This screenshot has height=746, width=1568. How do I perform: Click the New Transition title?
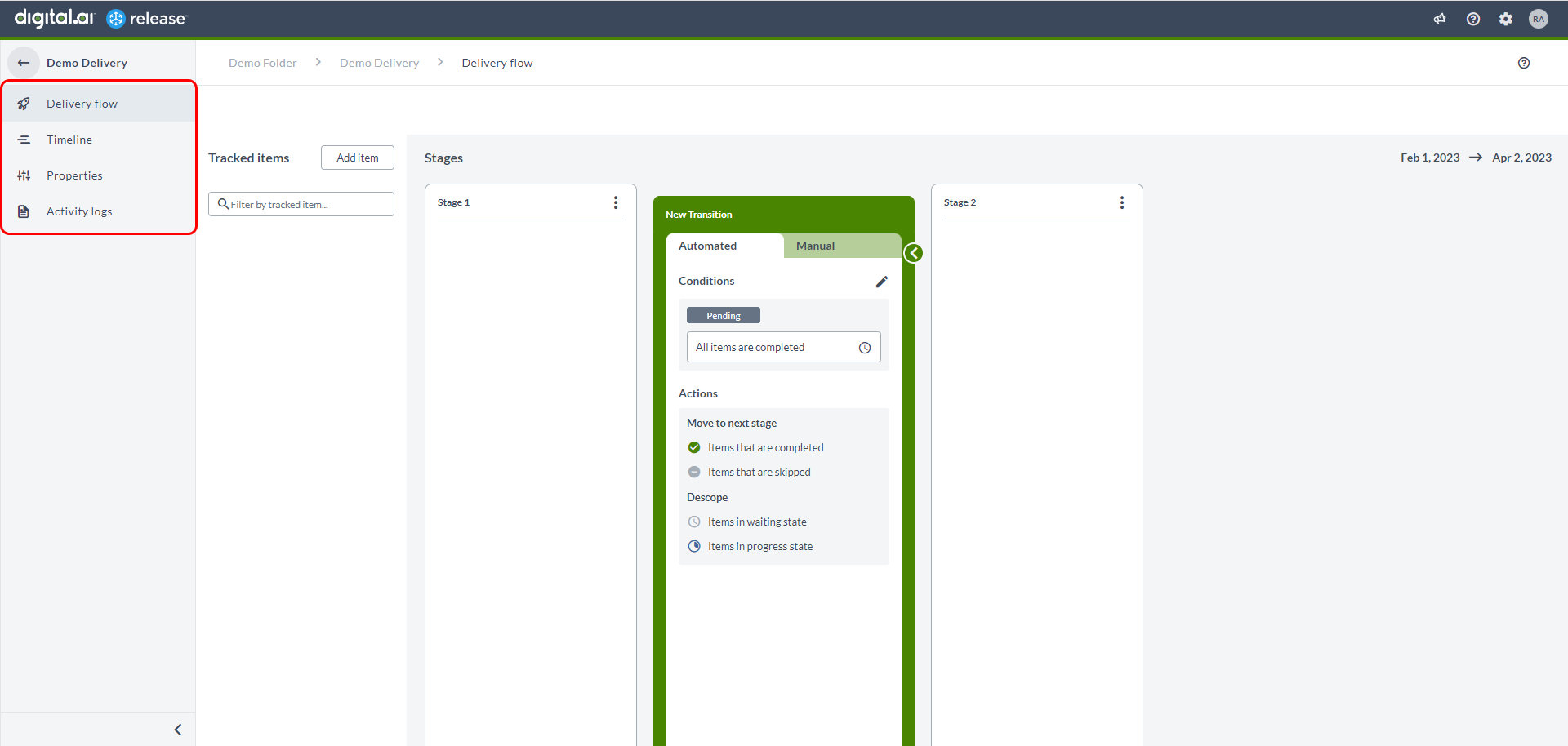(699, 215)
